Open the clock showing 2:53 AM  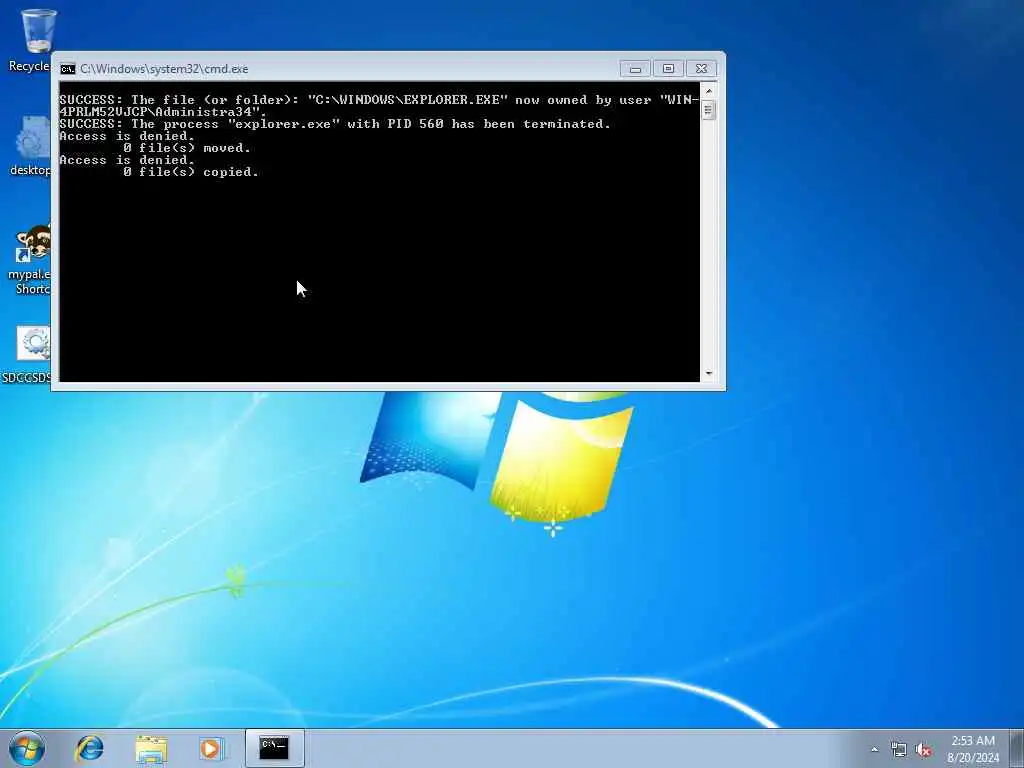(x=973, y=749)
